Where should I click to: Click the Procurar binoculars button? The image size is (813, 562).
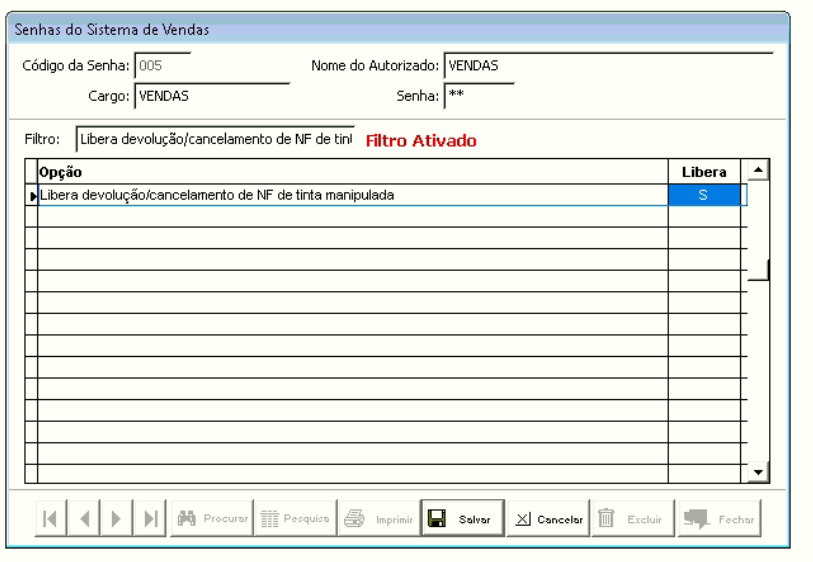tap(212, 518)
